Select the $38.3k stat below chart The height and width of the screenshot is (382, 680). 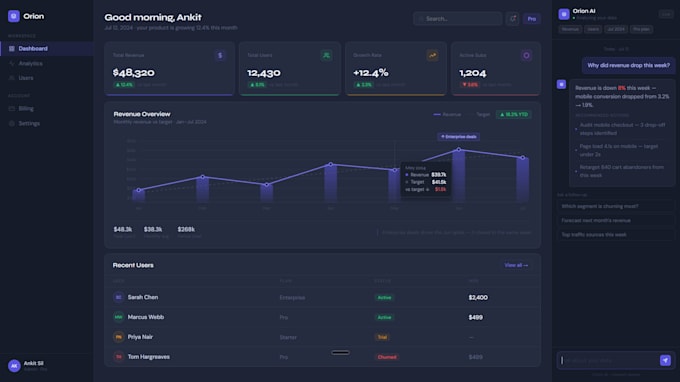(153, 229)
